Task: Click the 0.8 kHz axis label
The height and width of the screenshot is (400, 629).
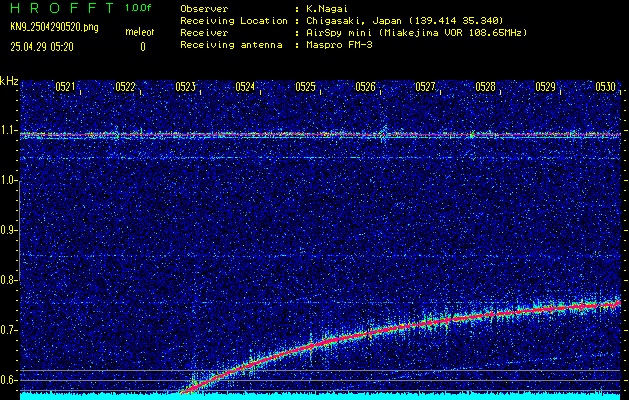Action: (8, 280)
